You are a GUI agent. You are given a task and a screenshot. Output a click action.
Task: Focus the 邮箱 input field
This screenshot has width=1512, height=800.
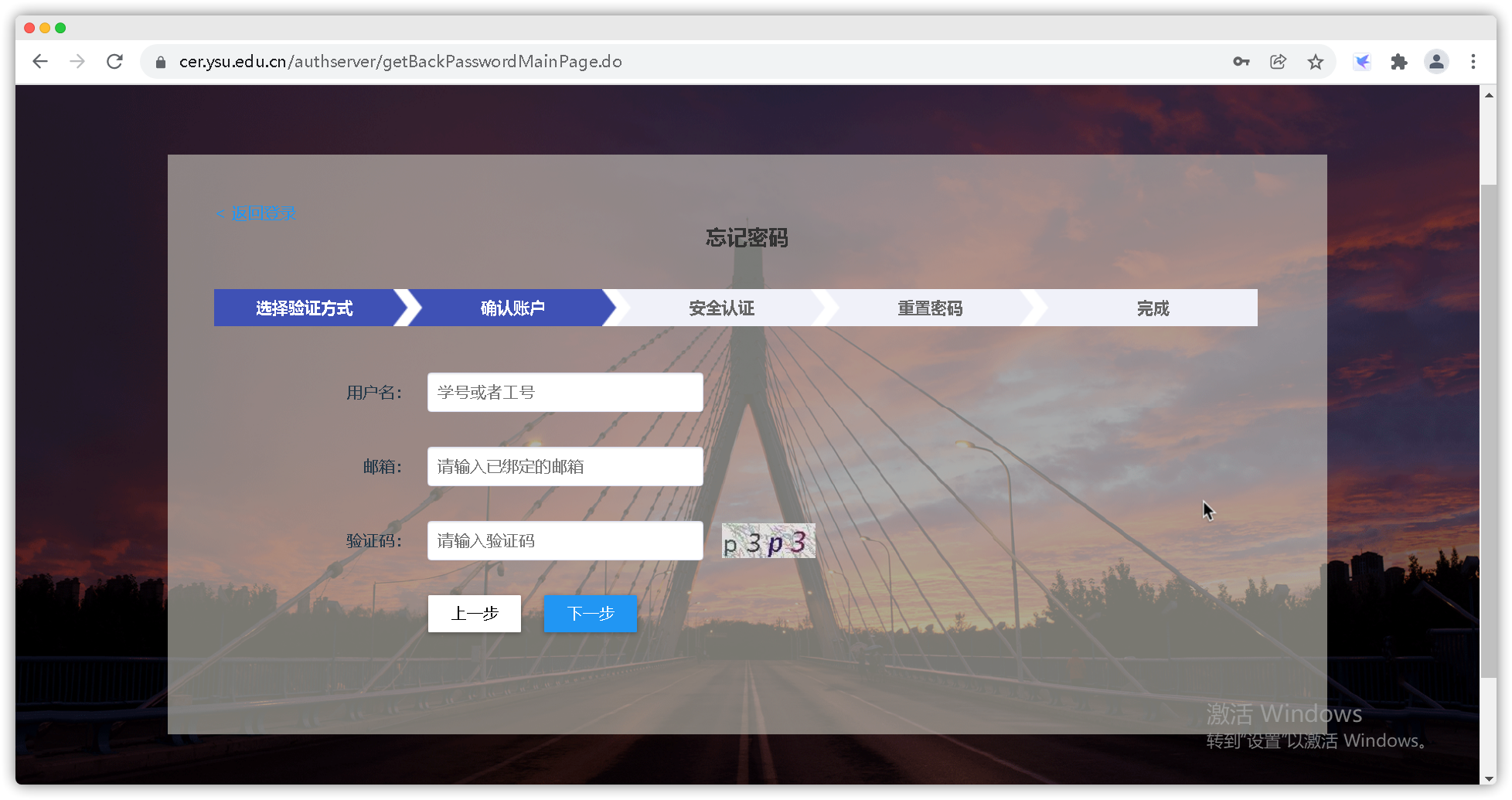click(x=565, y=467)
